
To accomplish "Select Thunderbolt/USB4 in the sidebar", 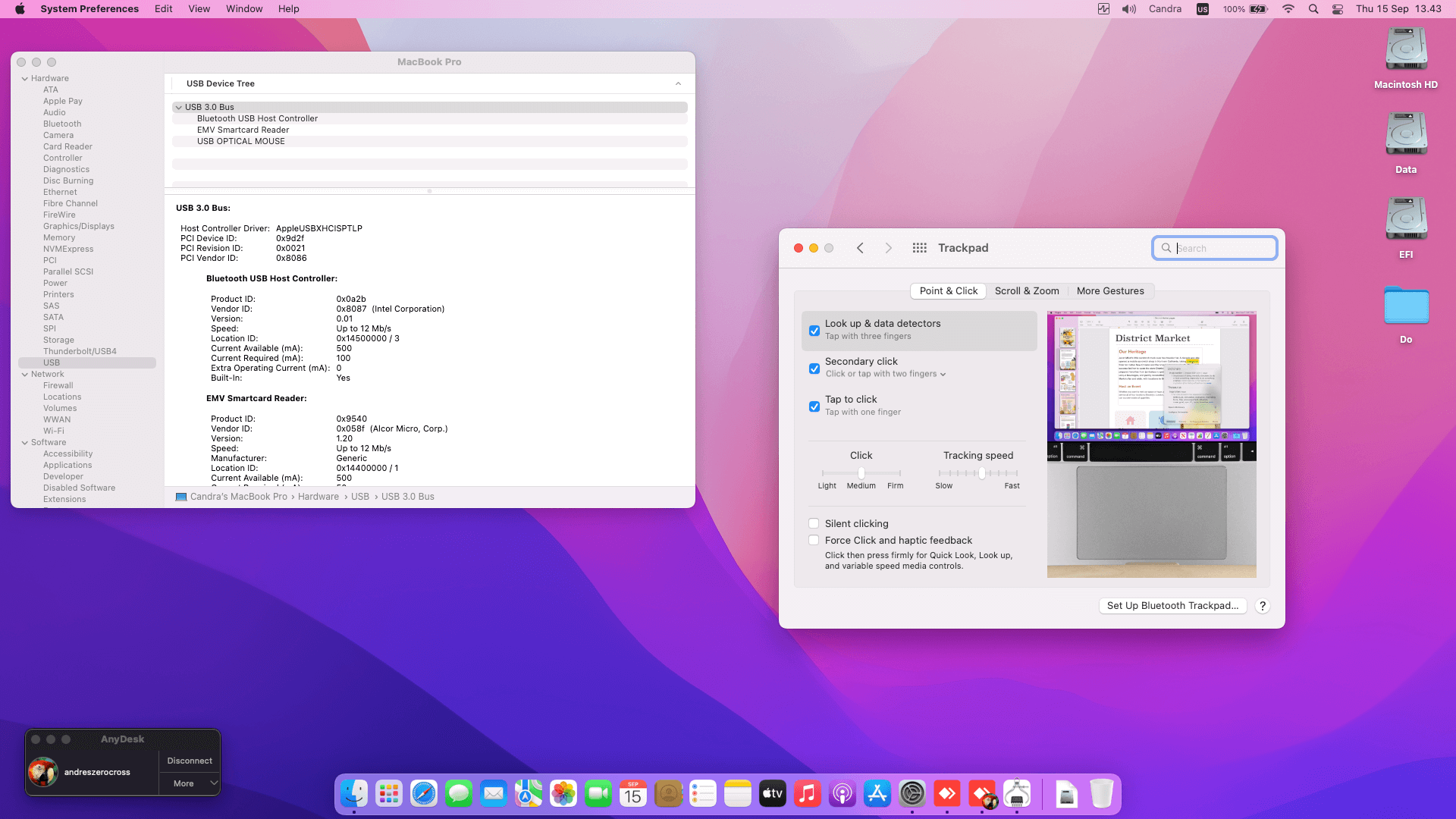I will tap(80, 352).
